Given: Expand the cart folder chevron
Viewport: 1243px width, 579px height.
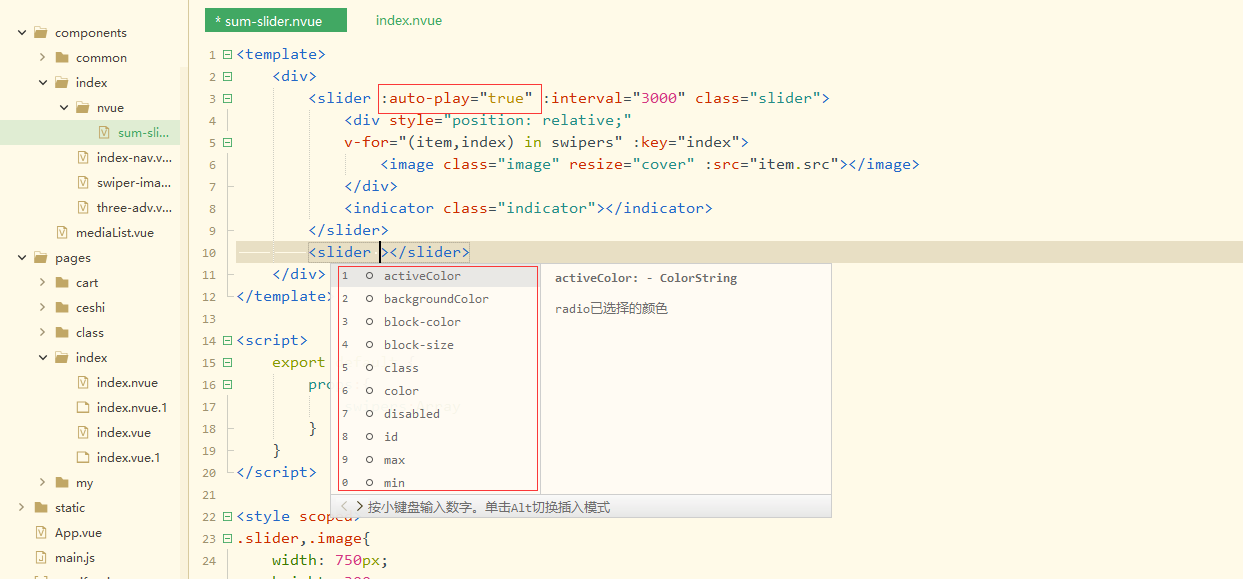Looking at the screenshot, I should pyautogui.click(x=43, y=283).
